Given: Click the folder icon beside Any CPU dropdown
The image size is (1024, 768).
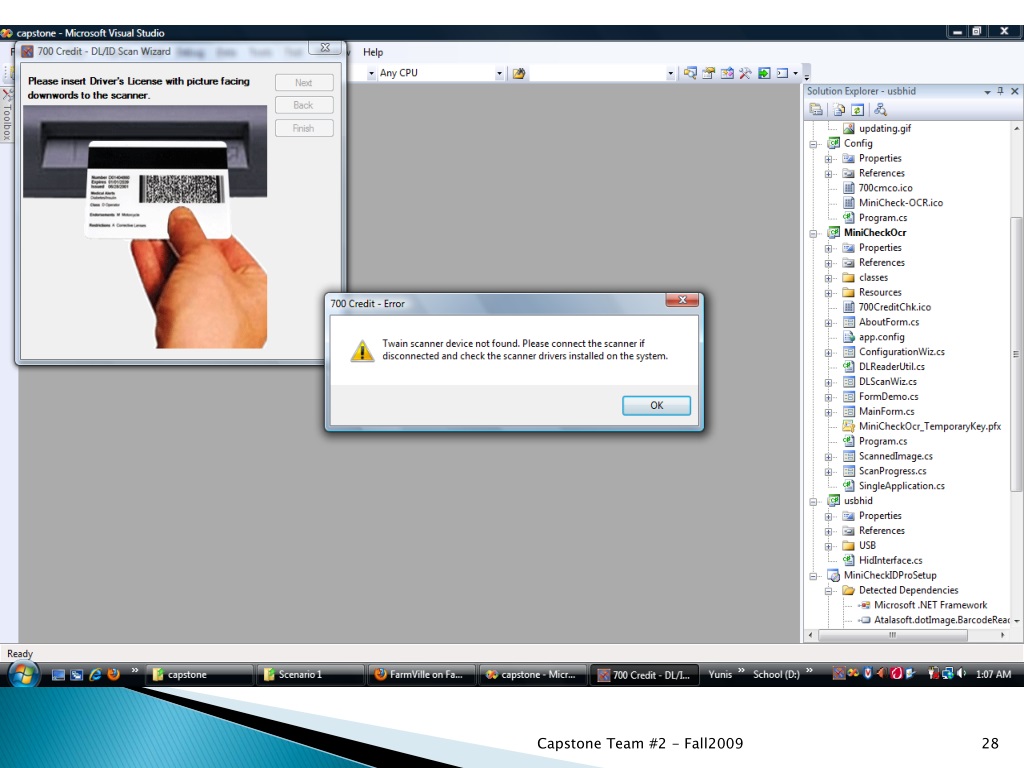Looking at the screenshot, I should pos(519,73).
